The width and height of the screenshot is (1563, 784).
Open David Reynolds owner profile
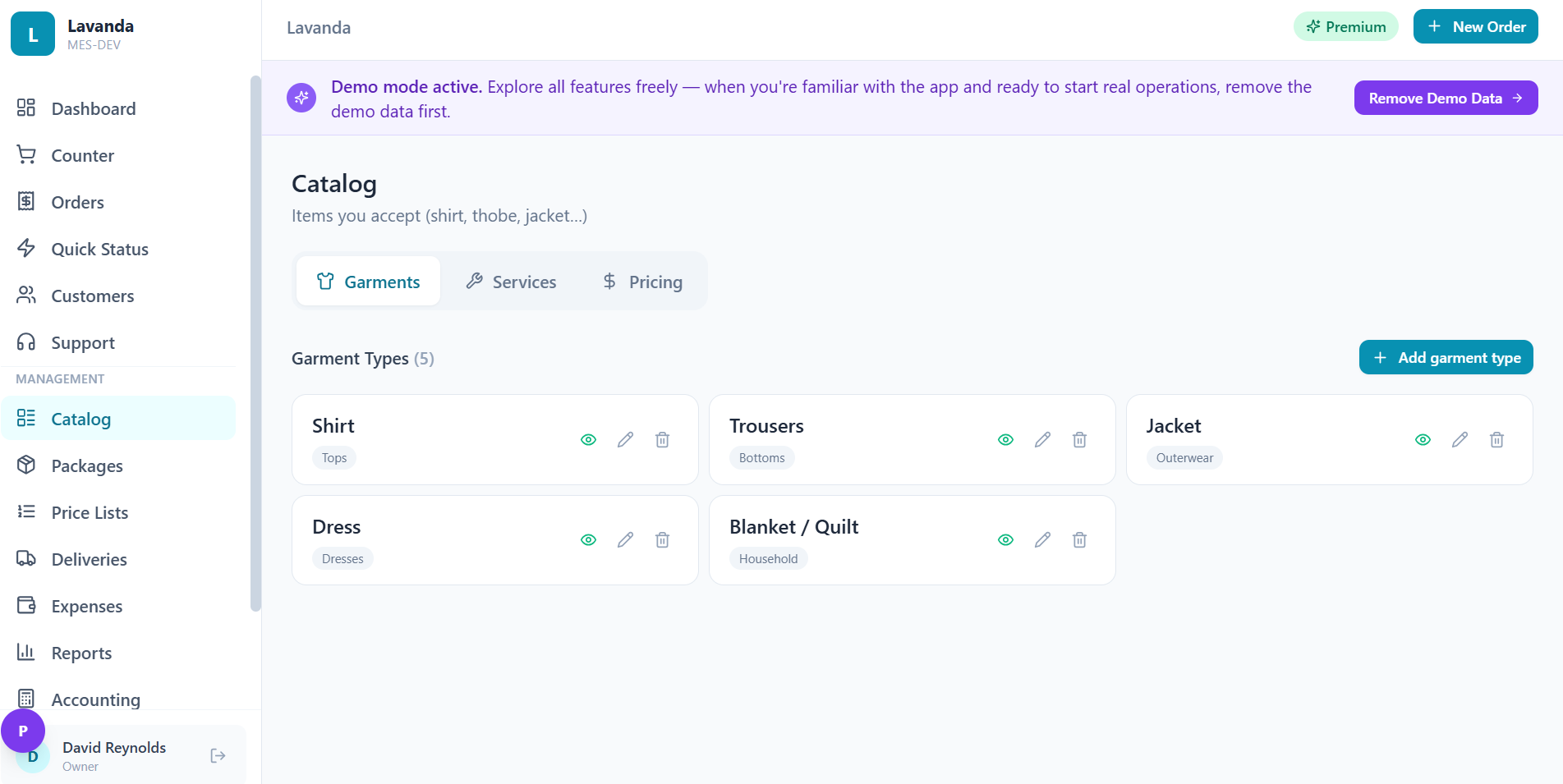[x=123, y=755]
